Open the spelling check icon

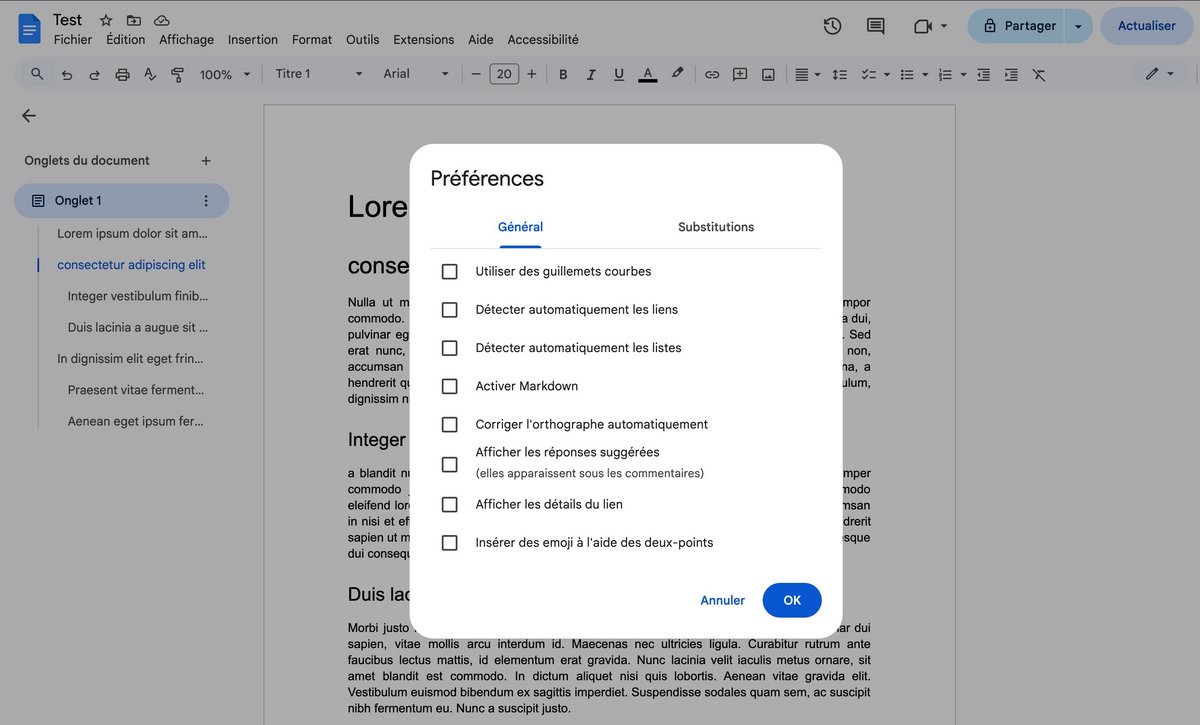(149, 73)
